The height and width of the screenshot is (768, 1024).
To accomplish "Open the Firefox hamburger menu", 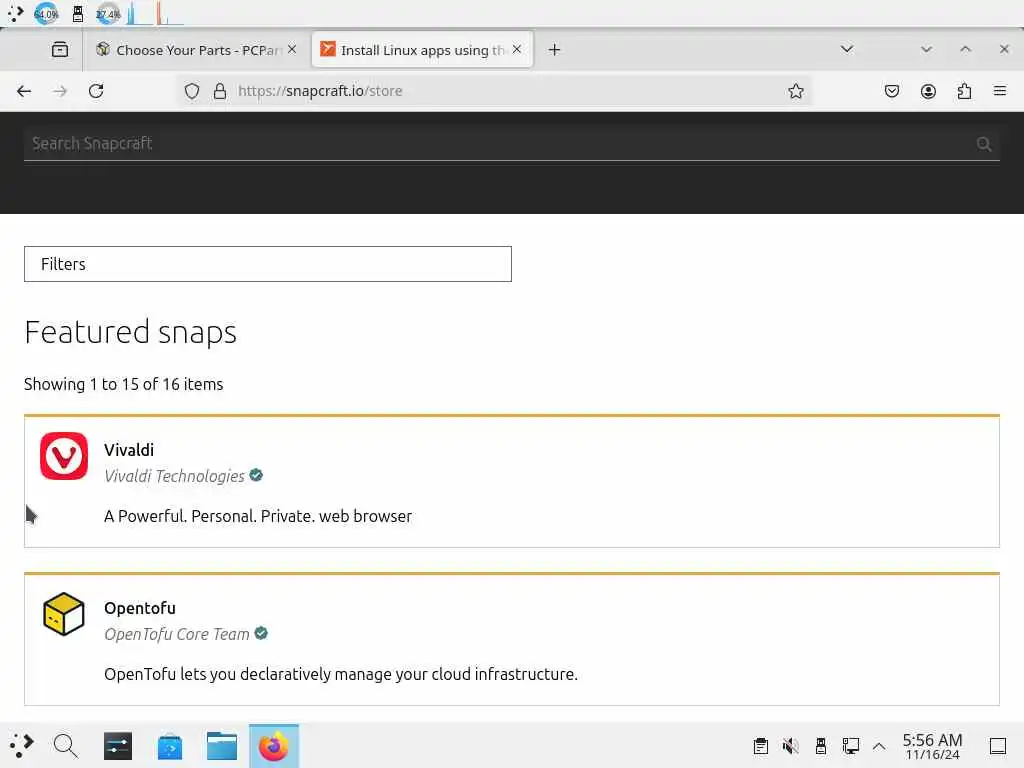I will point(1000,91).
